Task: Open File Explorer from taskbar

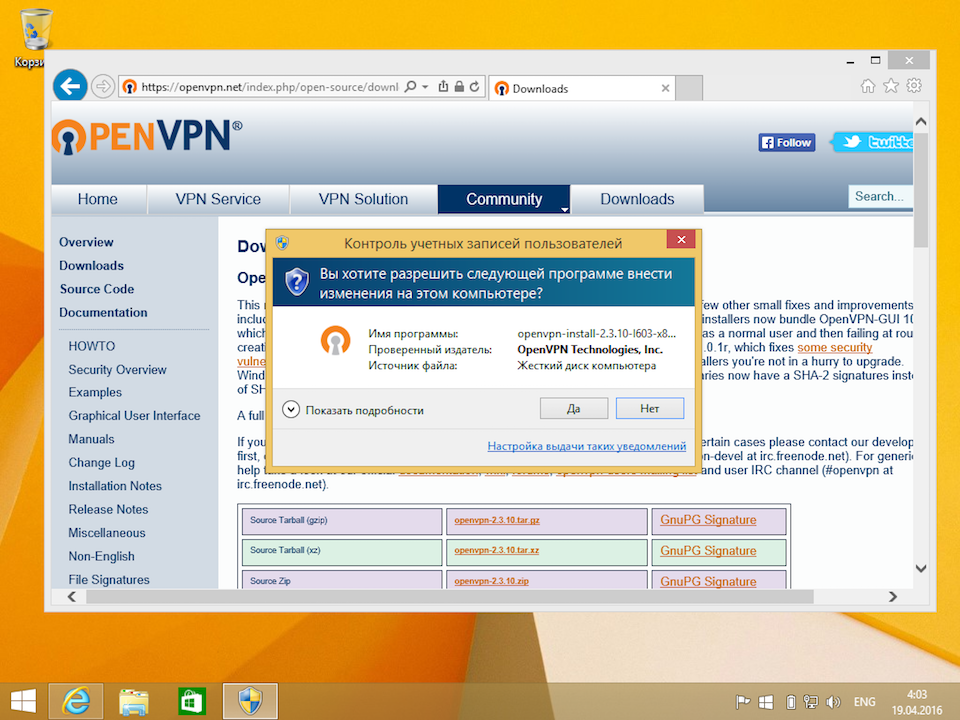Action: tap(133, 702)
